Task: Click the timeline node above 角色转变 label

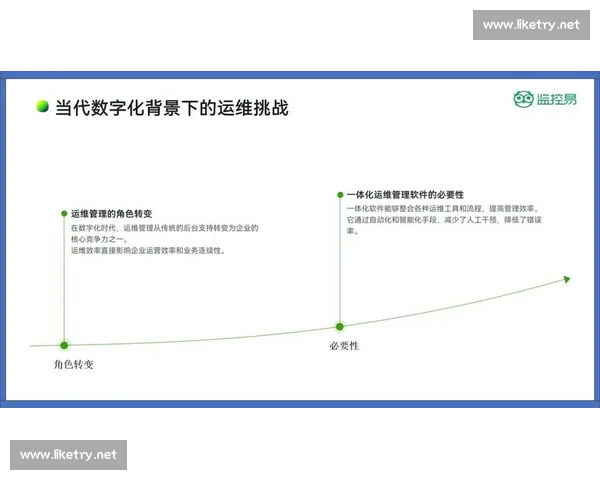Action: pos(64,345)
